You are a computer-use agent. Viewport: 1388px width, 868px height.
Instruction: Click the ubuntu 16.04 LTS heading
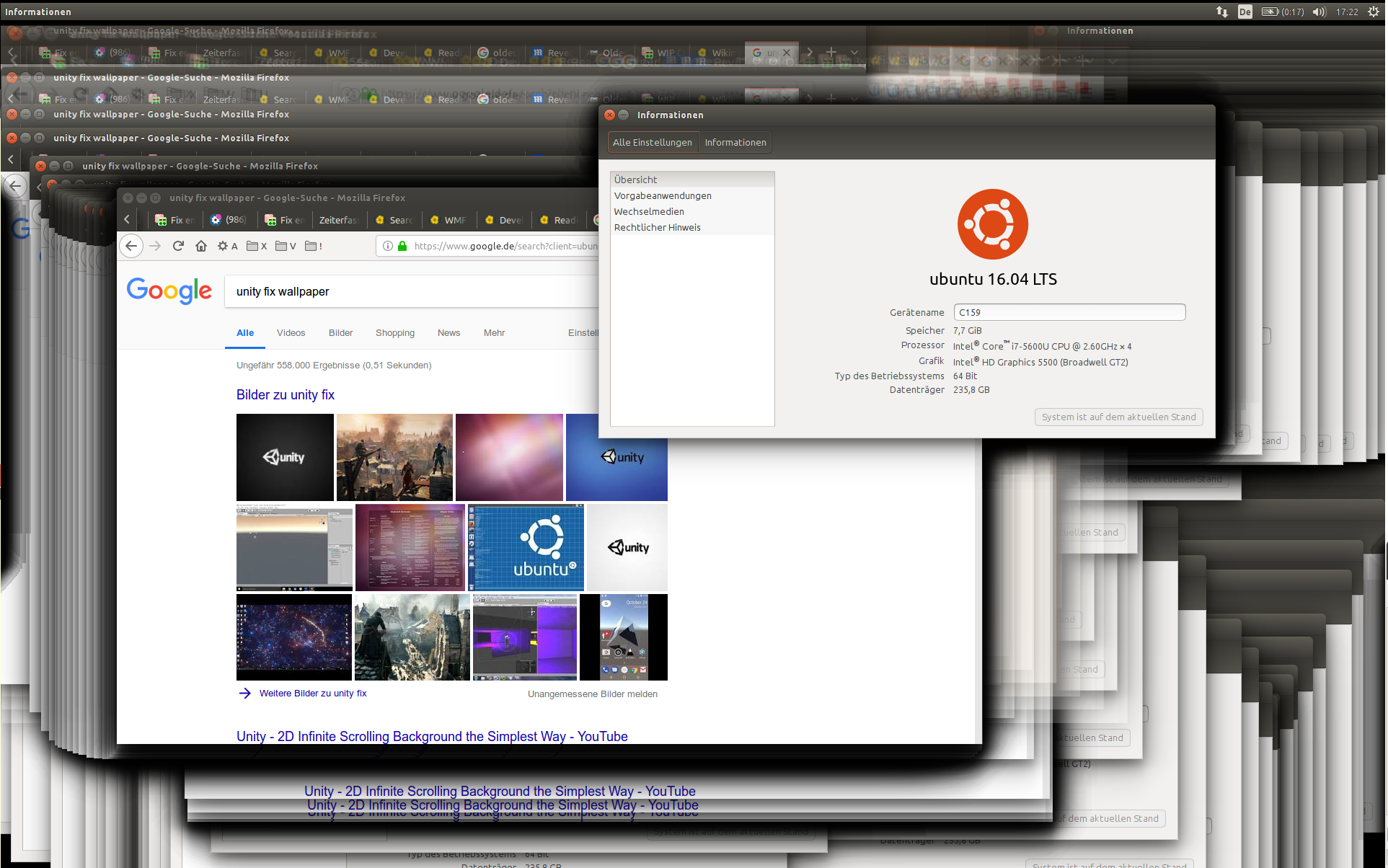pyautogui.click(x=993, y=279)
